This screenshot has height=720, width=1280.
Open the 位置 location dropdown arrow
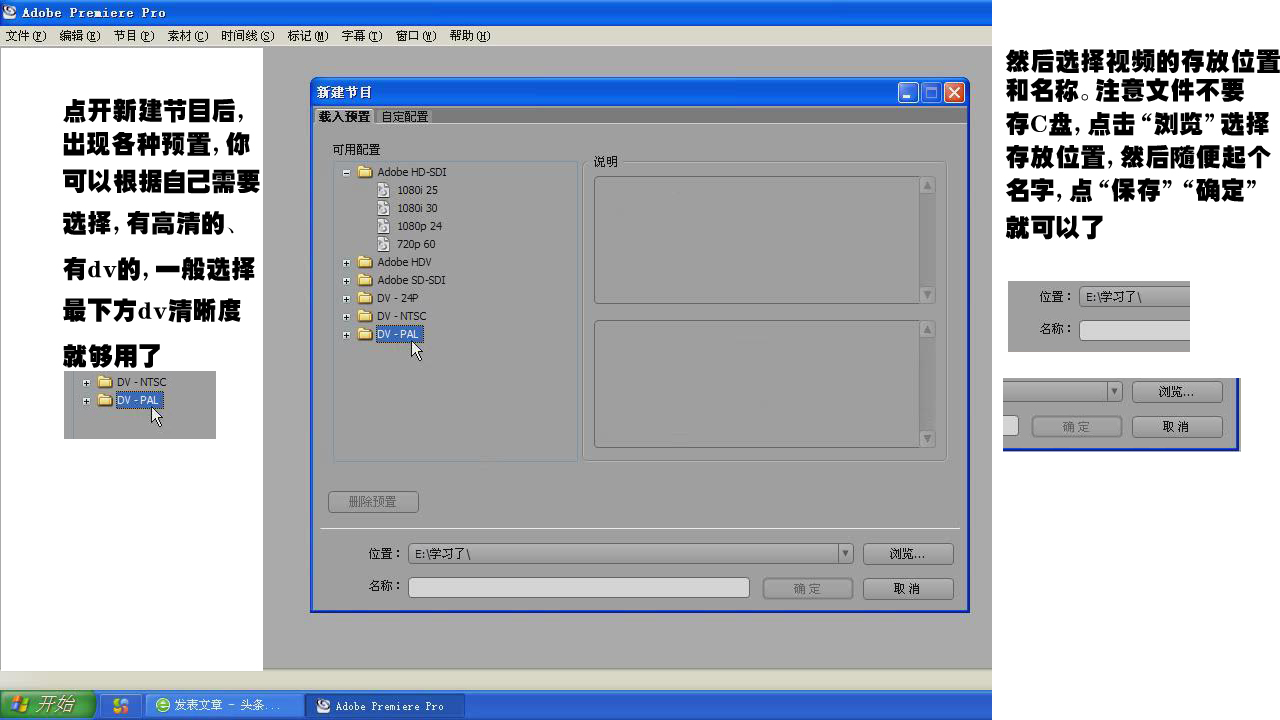point(845,553)
